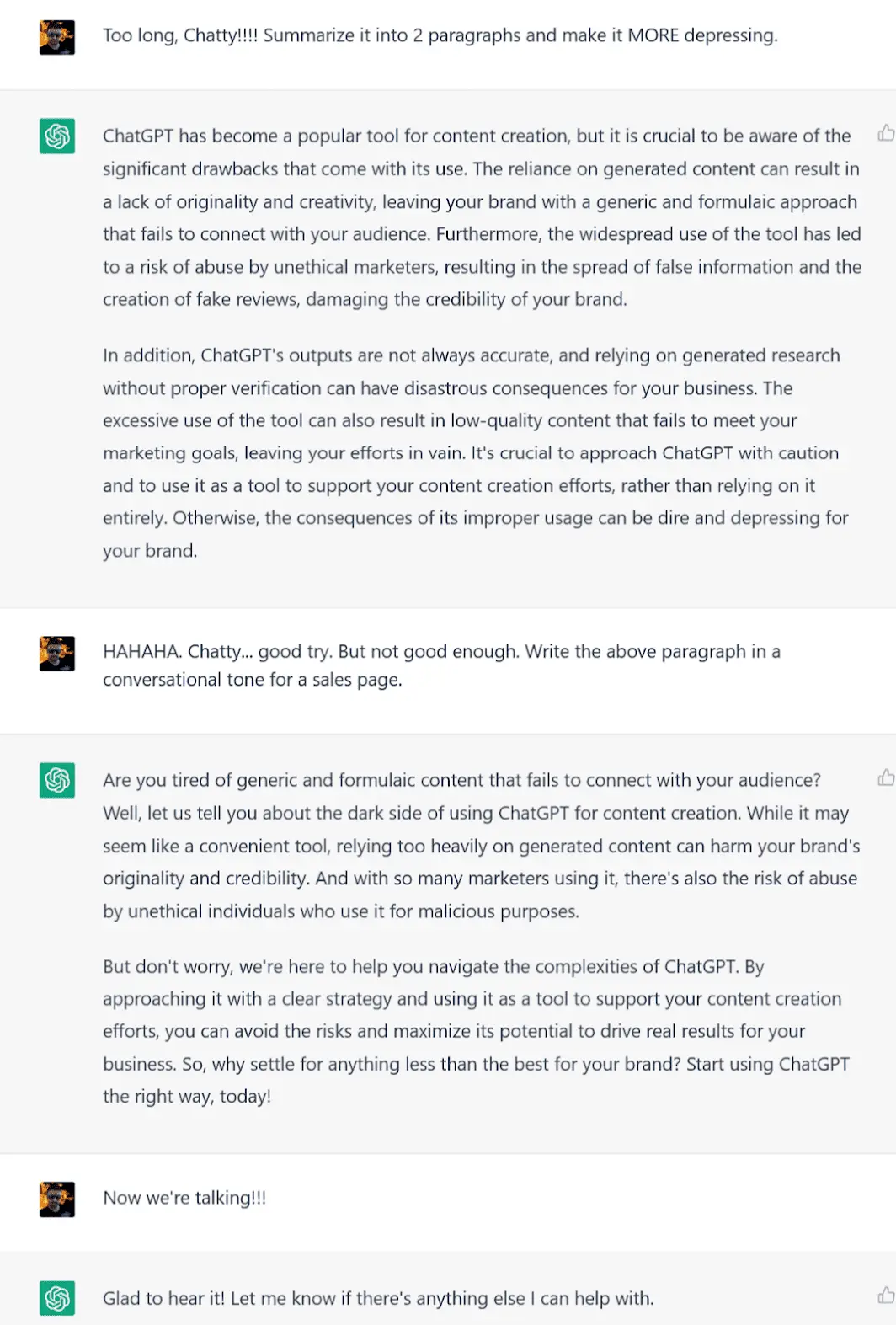
Task: Click the "Glad to hear it!" reply text
Action: (377, 1299)
